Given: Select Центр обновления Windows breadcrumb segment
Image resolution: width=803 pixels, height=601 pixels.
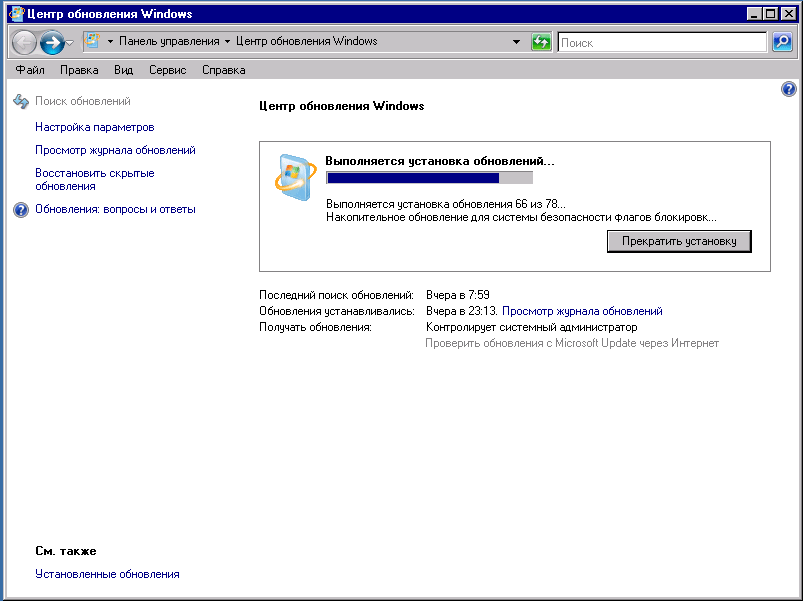Looking at the screenshot, I should click(x=306, y=41).
